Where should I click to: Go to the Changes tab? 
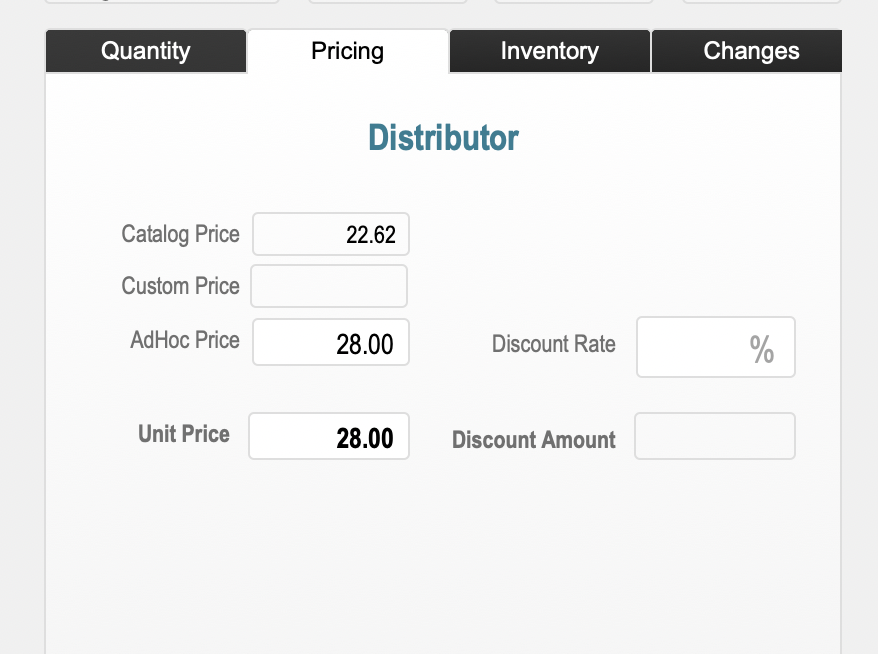tap(750, 51)
